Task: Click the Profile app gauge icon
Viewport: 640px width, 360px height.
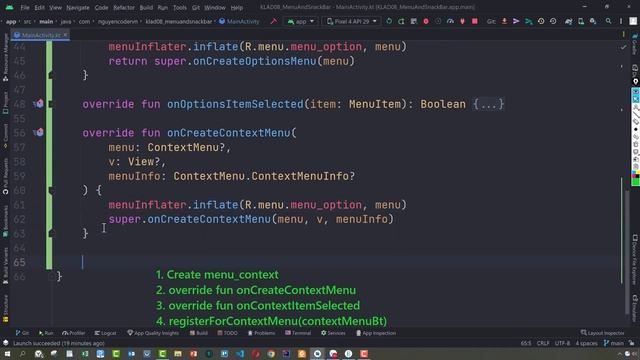Action: click(450, 21)
